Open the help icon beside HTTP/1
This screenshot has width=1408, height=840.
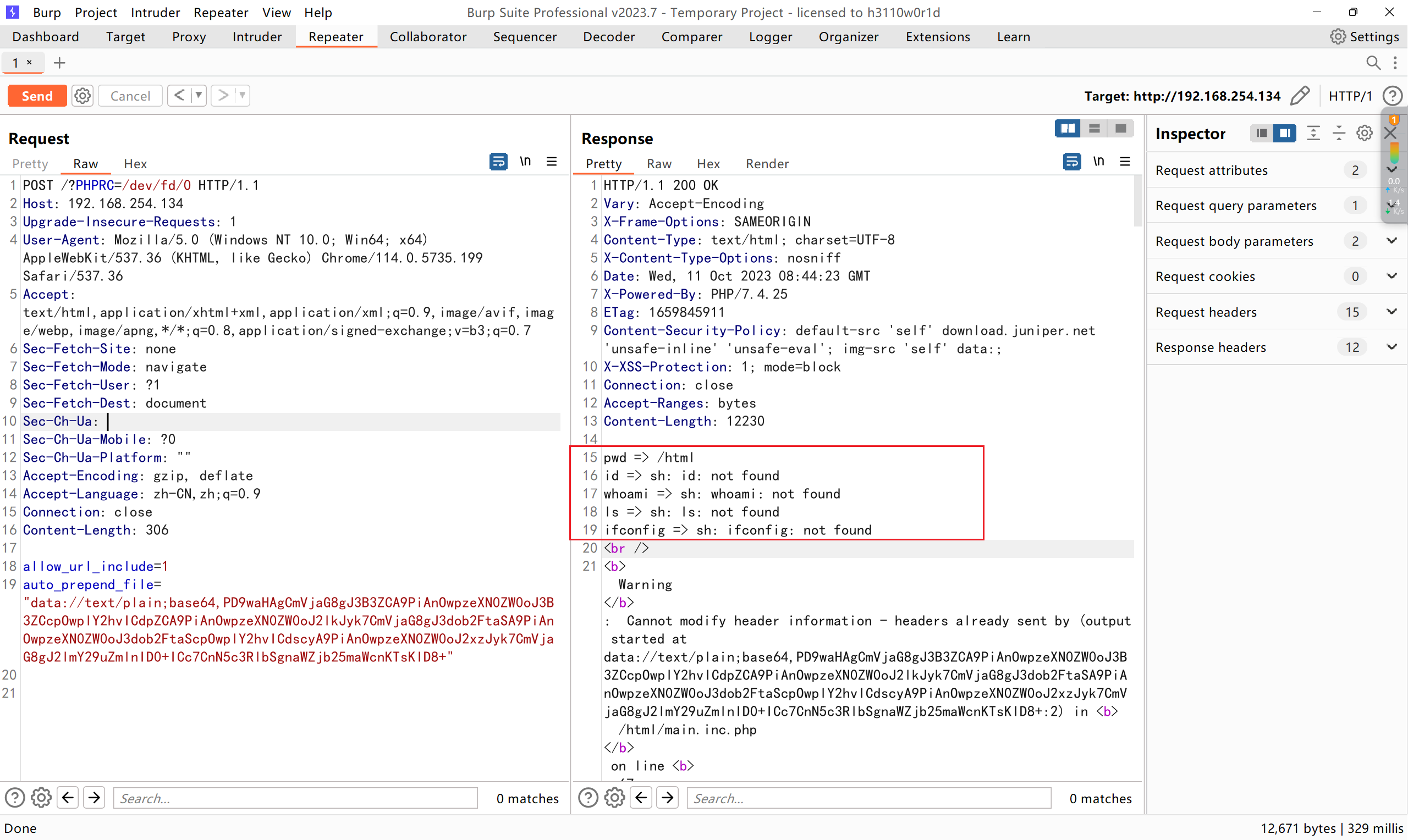1392,96
